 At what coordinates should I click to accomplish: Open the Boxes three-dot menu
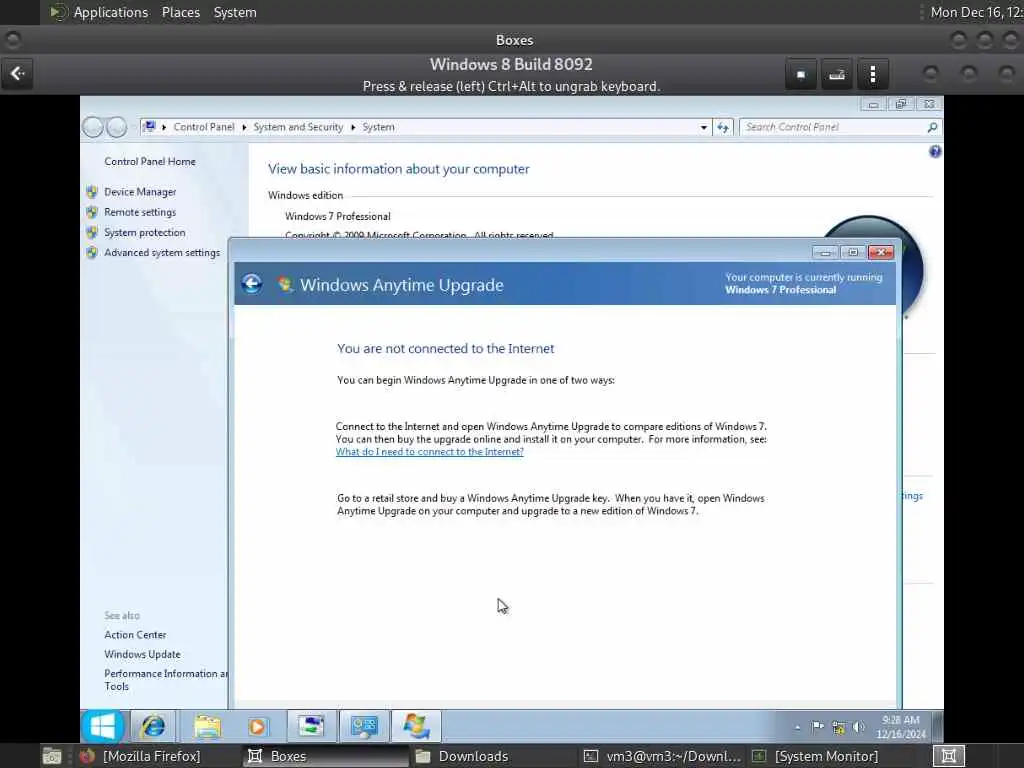pyautogui.click(x=872, y=74)
